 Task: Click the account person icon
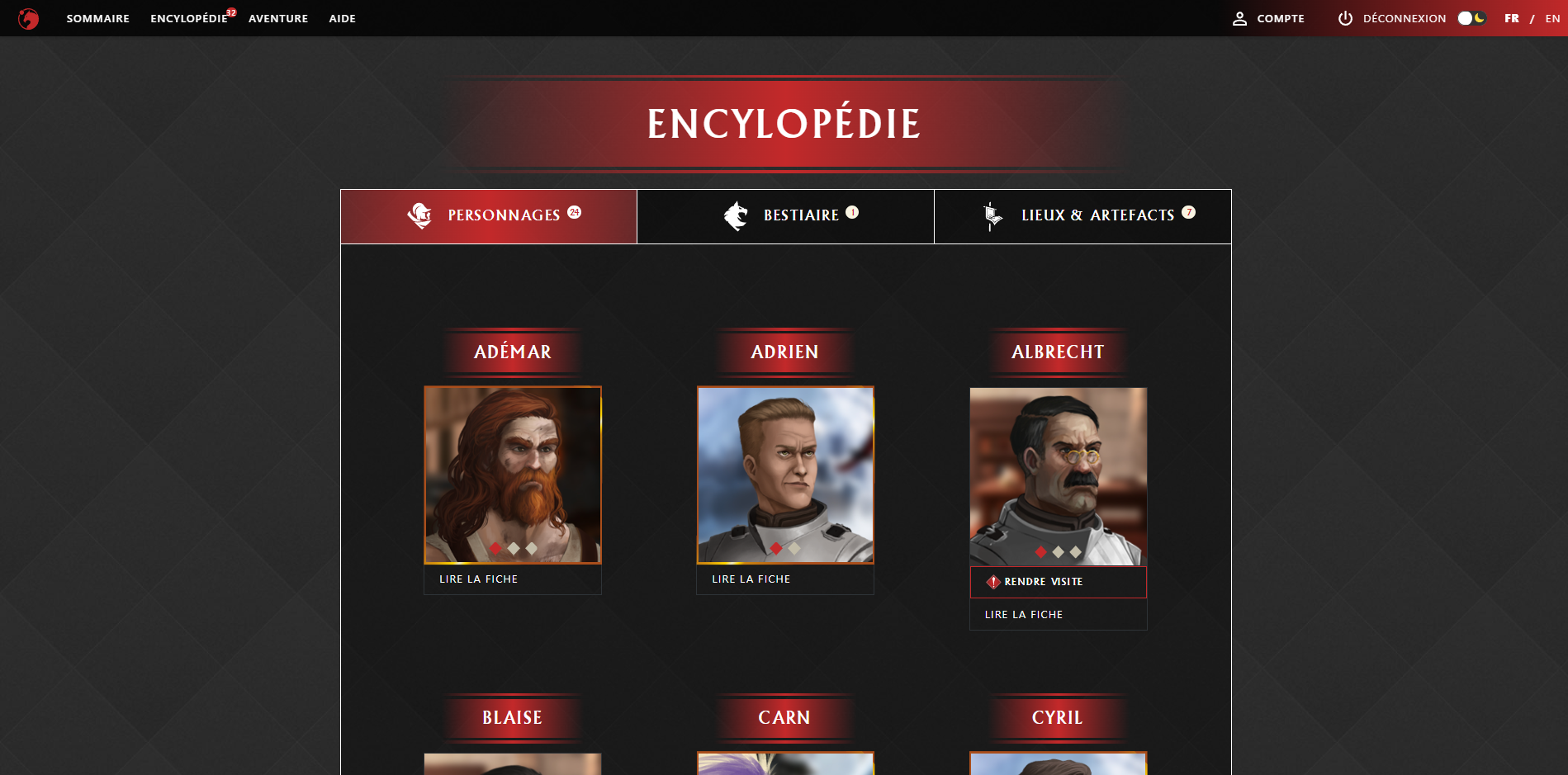pos(1239,18)
